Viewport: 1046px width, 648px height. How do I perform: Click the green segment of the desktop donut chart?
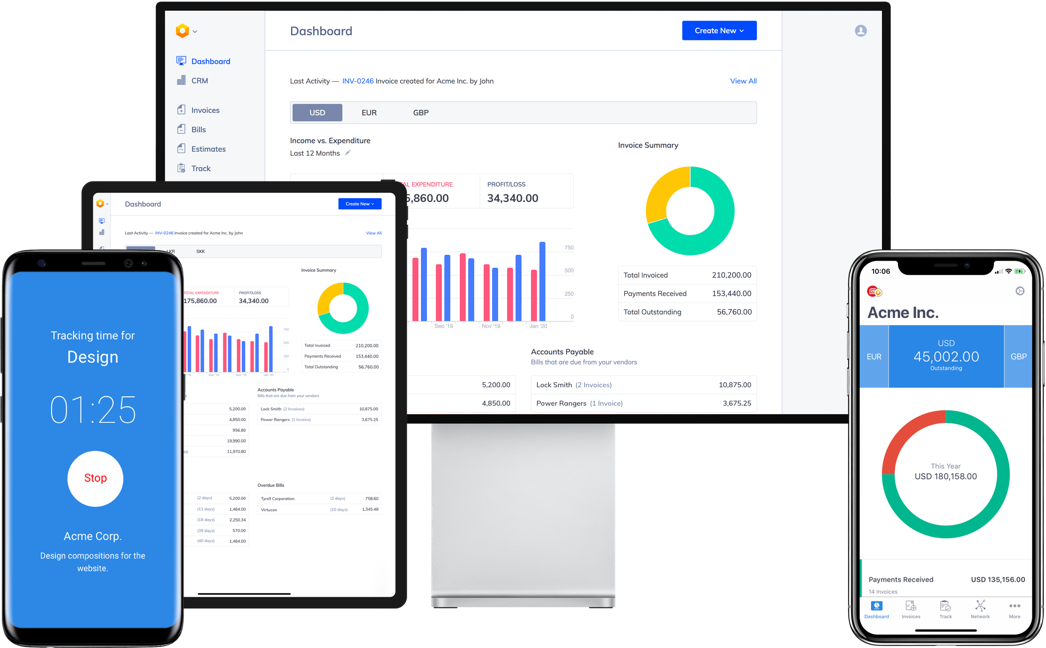pos(712,235)
